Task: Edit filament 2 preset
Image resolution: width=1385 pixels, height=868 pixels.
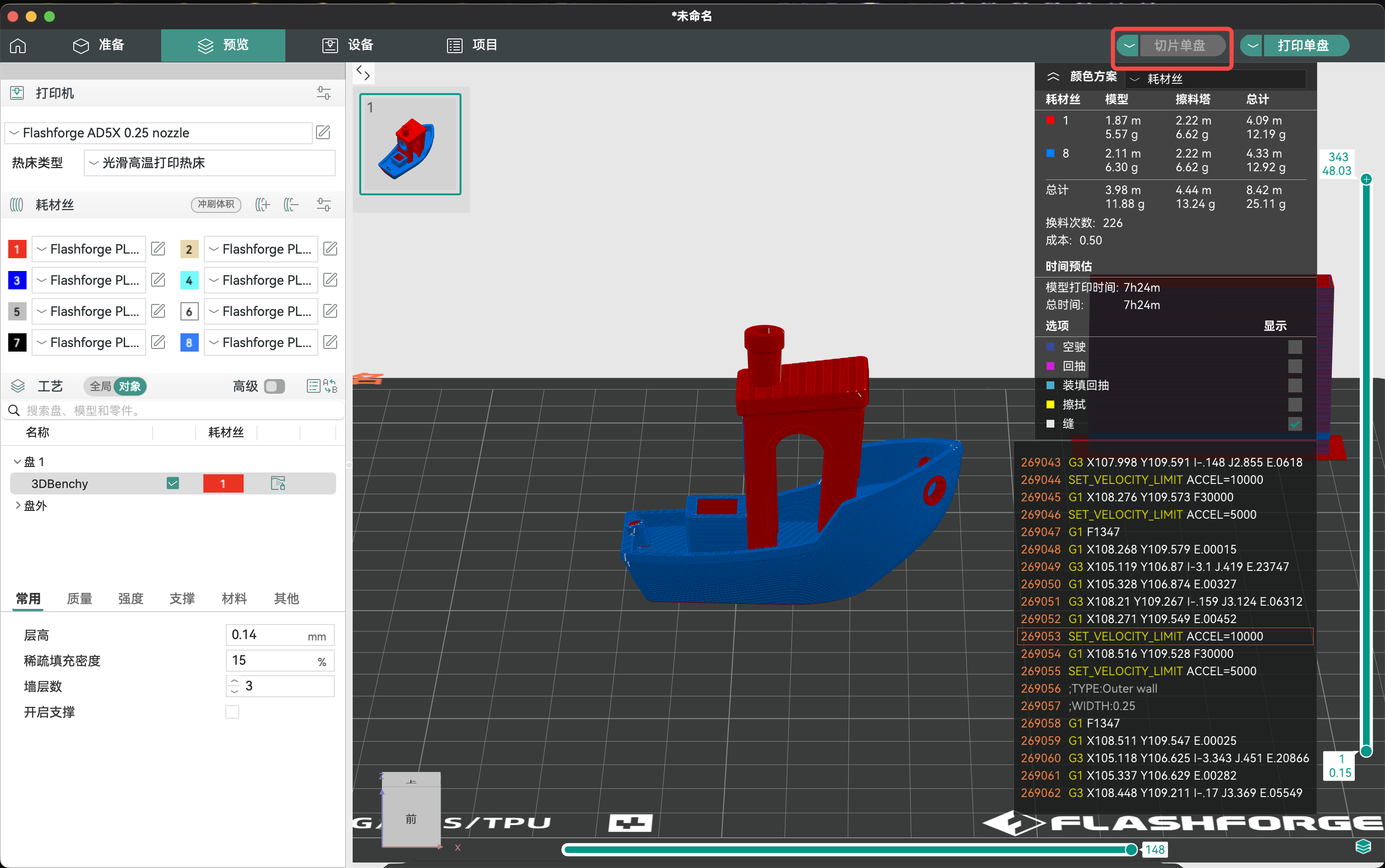Action: tap(330, 249)
